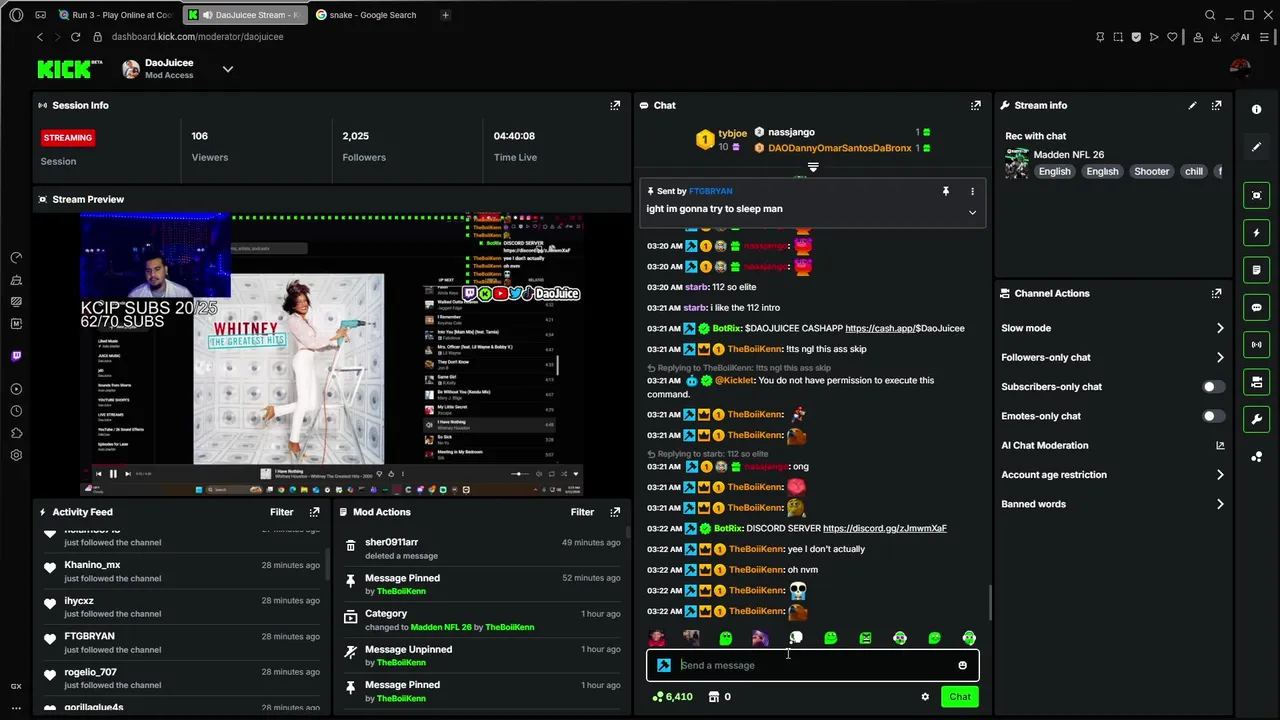This screenshot has width=1280, height=720.
Task: Toggle the lightning bolt sidebar panel icon
Action: coord(1257,233)
